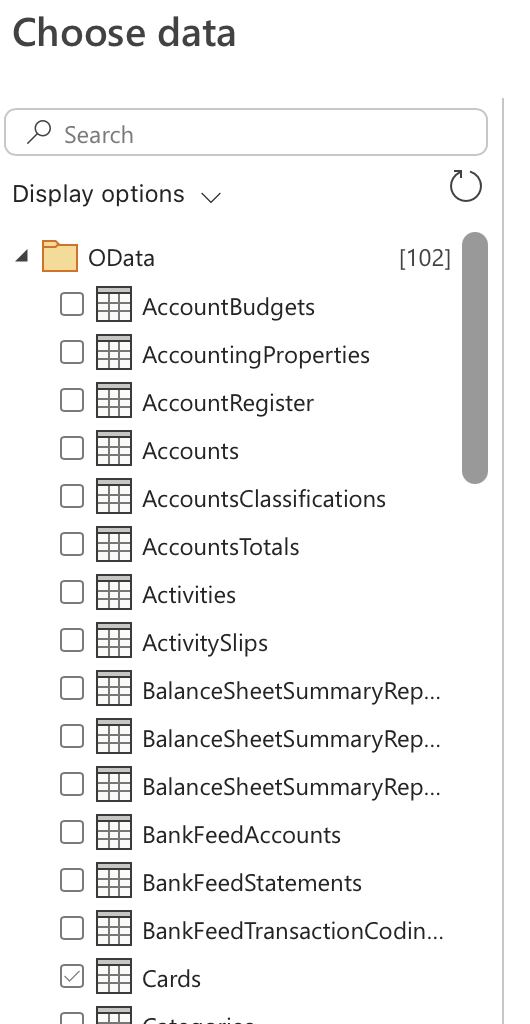Enable the AccountsTotals checkbox
Screen dimensions: 530x1024
pyautogui.click(x=72, y=544)
